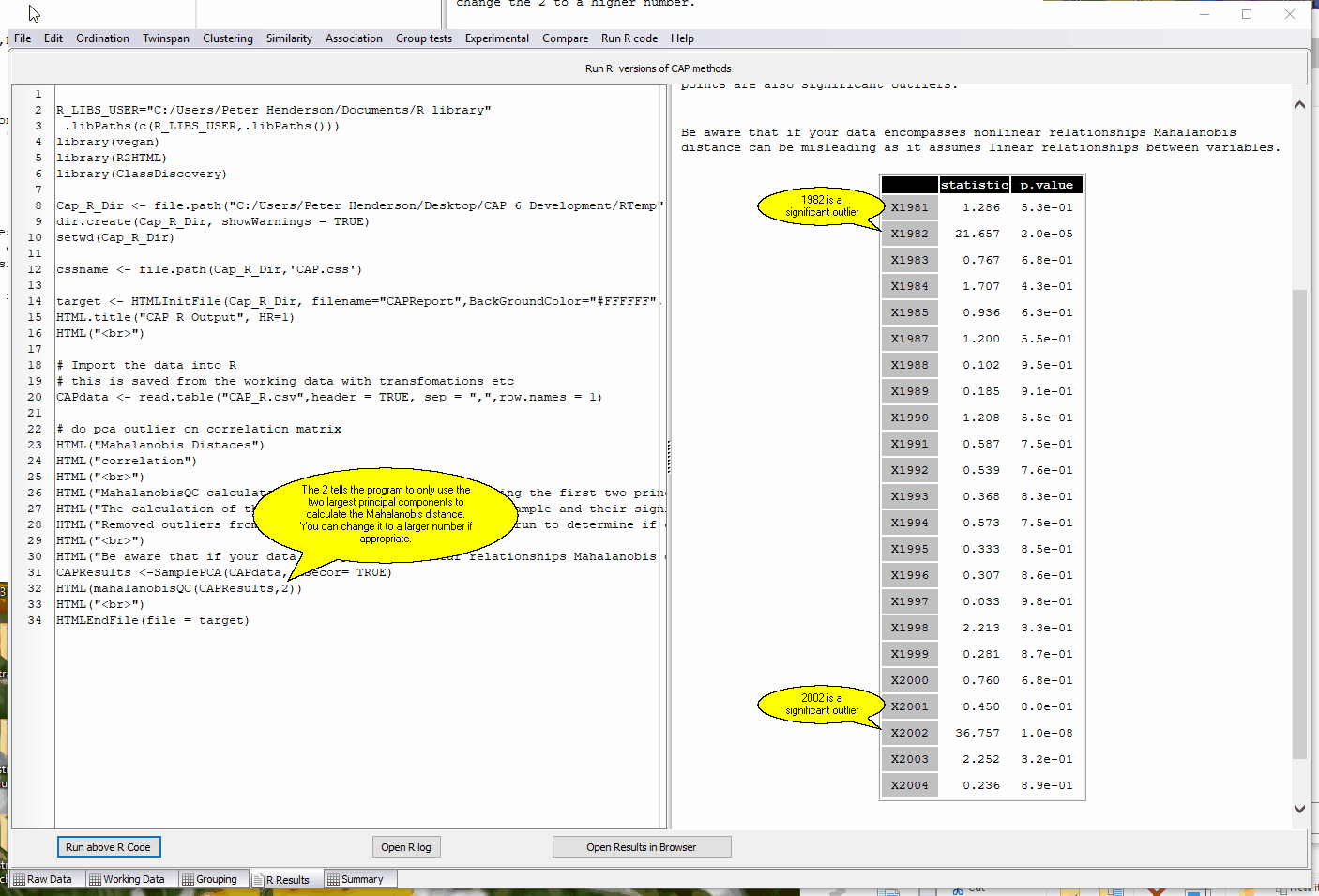
Task: Click code line setwd(Cap_R_Dir)
Action: (x=115, y=237)
